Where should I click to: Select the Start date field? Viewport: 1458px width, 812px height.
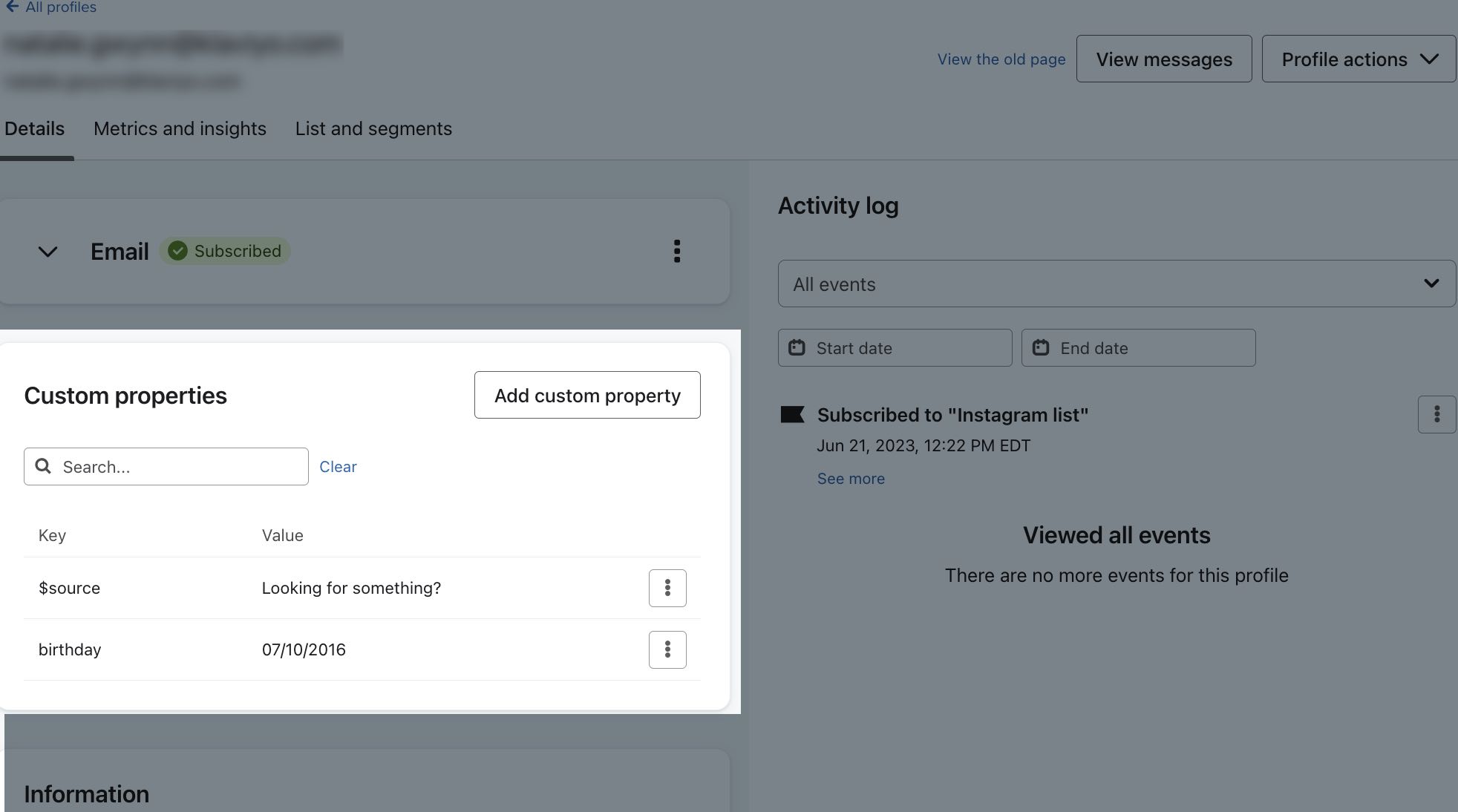(895, 347)
